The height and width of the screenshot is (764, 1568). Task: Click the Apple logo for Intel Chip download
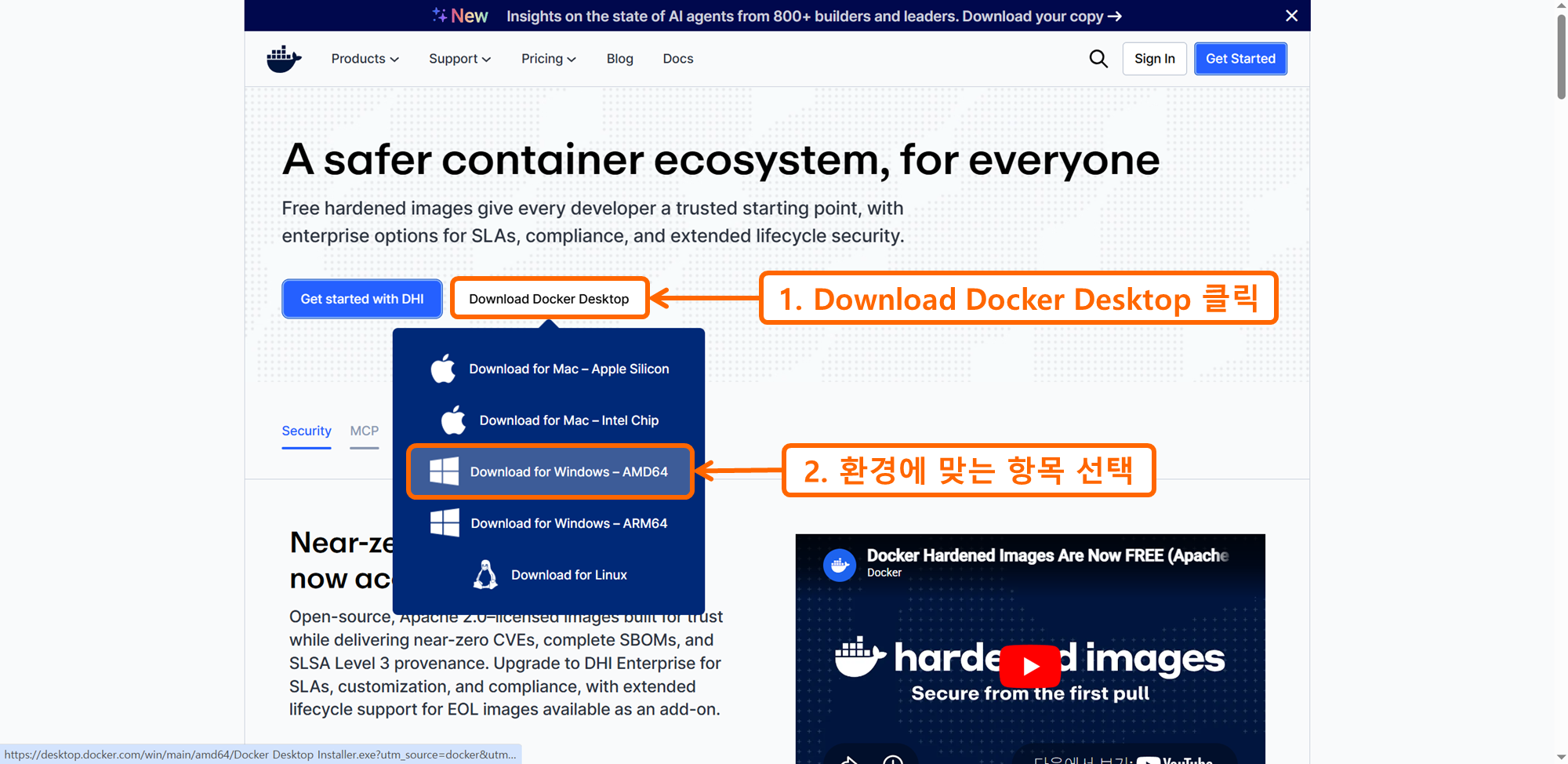tap(453, 420)
